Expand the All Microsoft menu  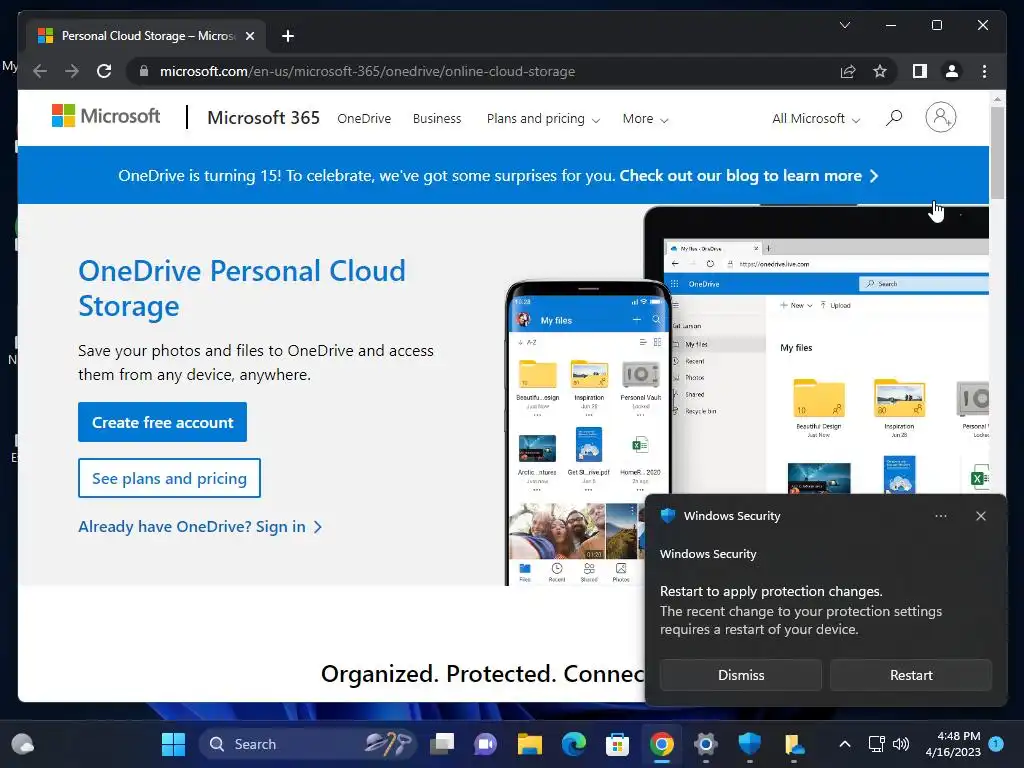coord(816,118)
